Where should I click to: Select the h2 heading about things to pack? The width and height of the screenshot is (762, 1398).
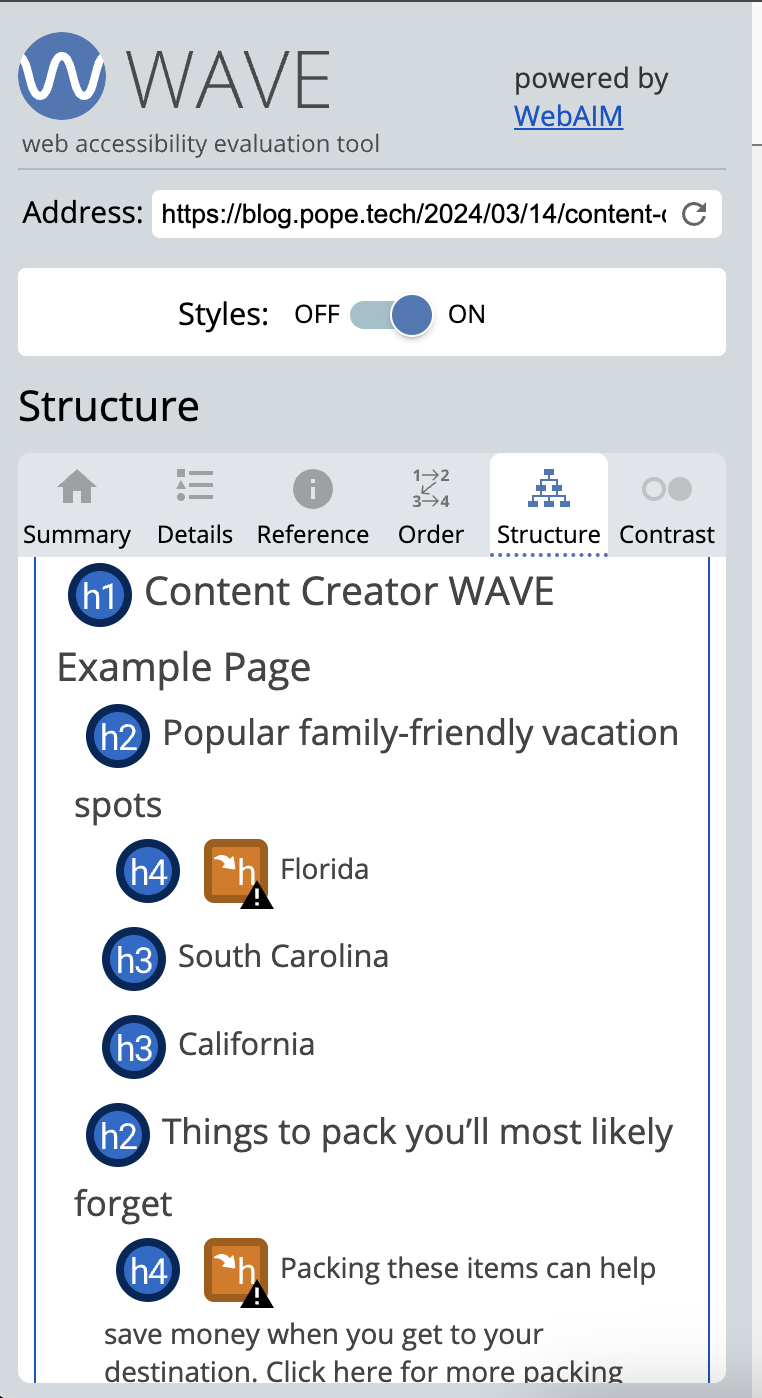[x=118, y=1135]
